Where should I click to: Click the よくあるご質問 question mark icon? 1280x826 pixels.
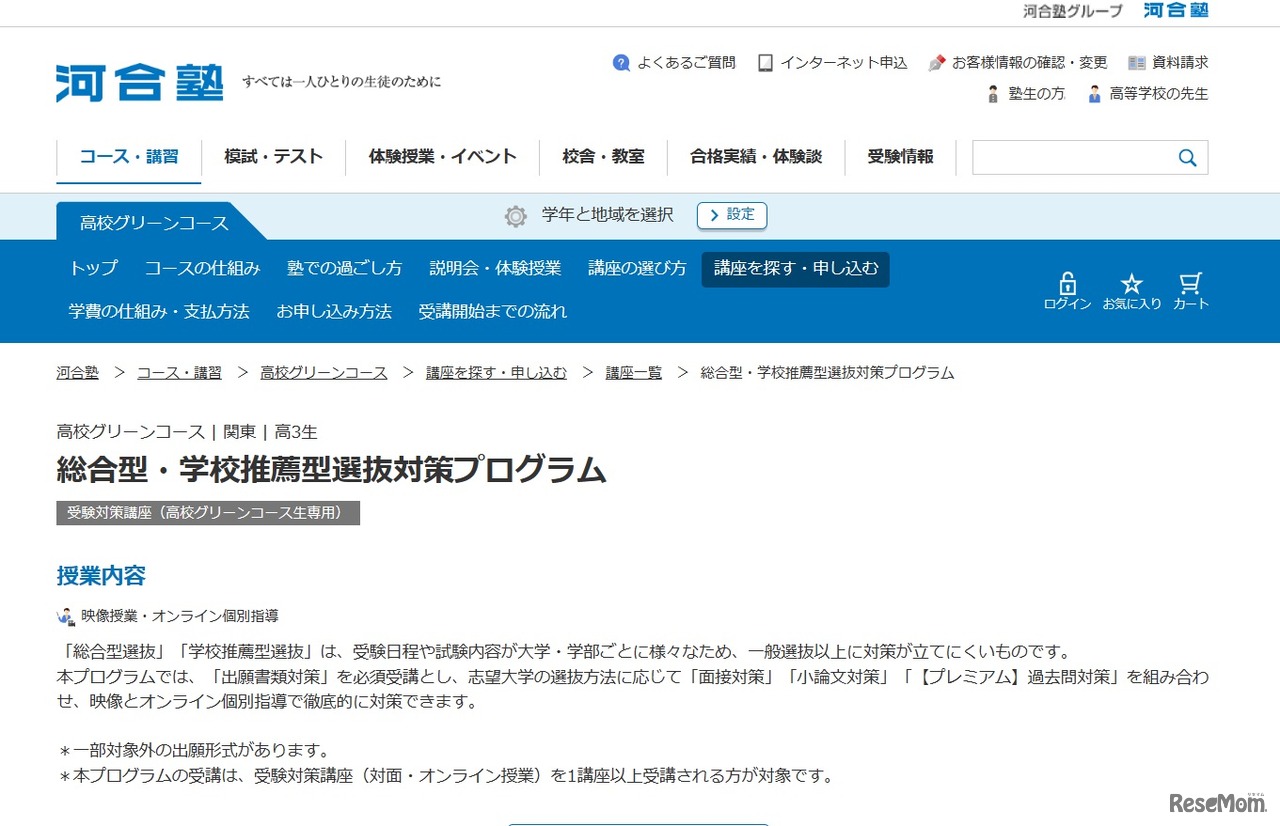[621, 63]
